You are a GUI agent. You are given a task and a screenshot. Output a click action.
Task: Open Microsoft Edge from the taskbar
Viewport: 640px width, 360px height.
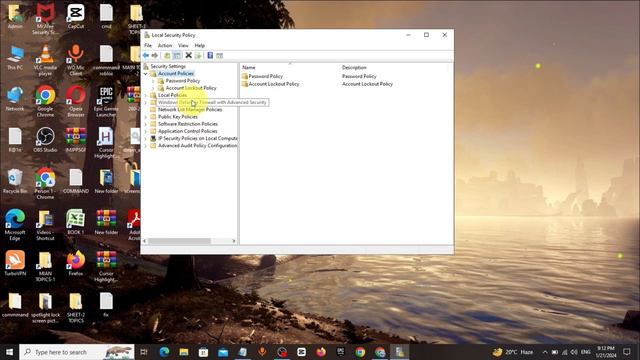pyautogui.click(x=164, y=352)
